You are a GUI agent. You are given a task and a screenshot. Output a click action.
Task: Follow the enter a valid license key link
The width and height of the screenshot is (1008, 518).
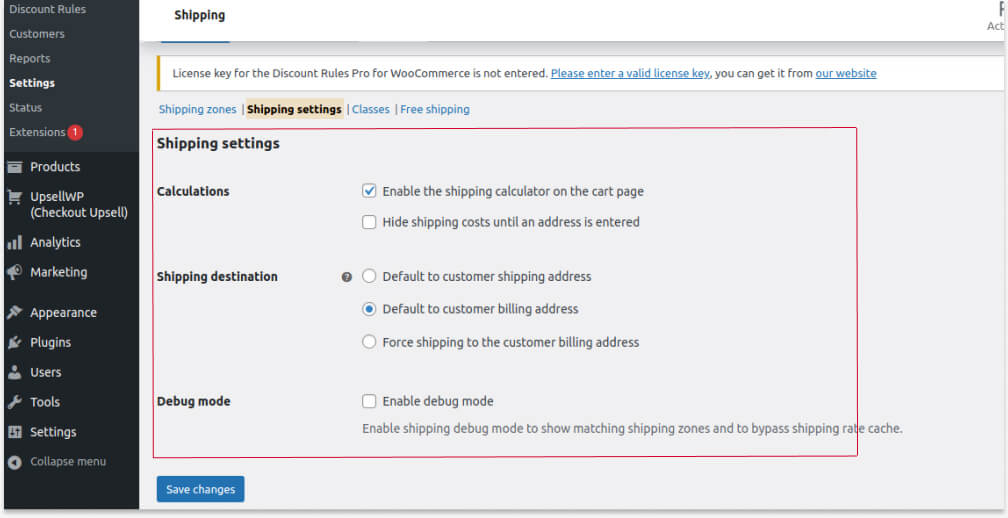coord(630,73)
